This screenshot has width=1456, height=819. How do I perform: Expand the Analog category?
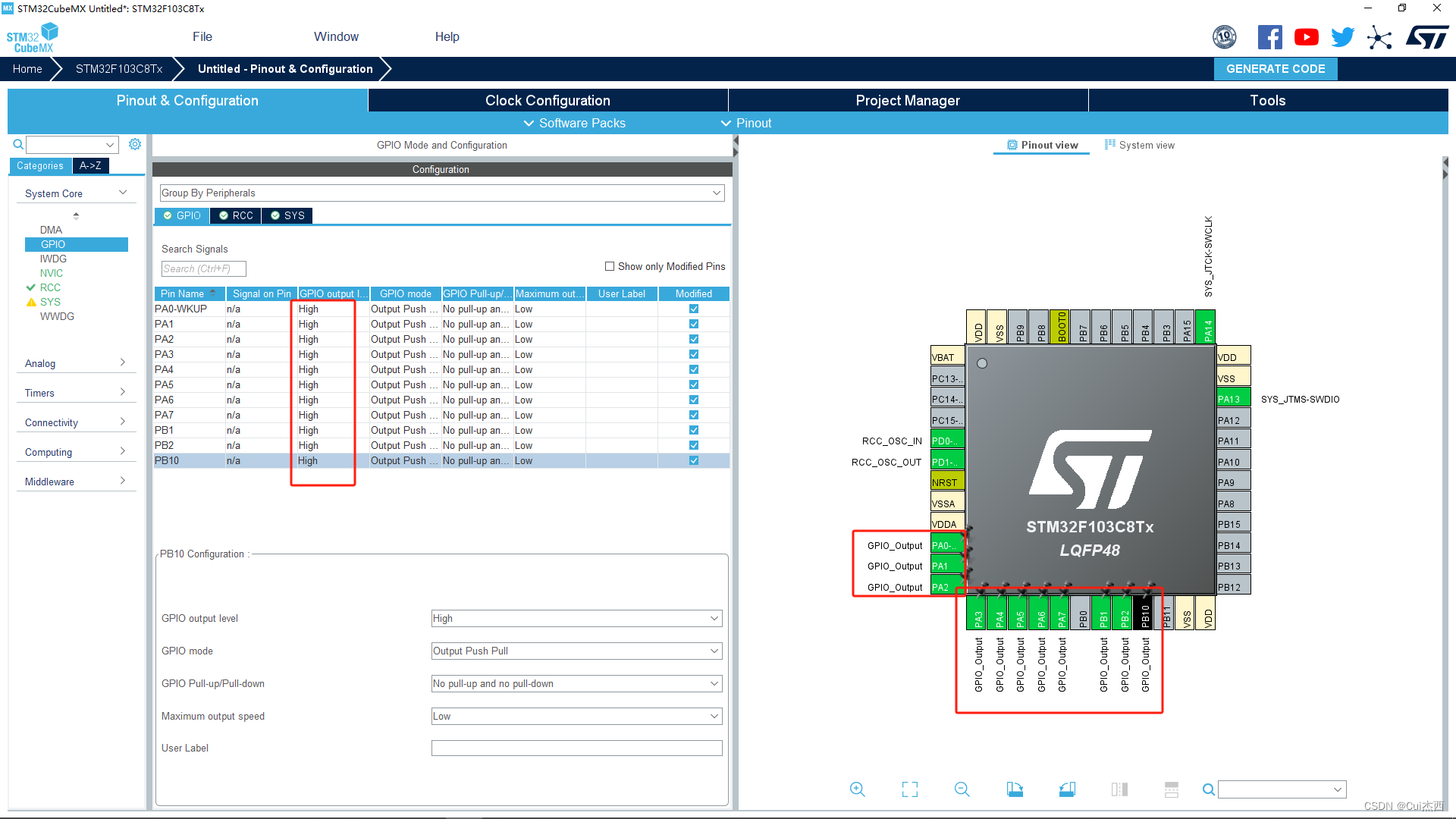[x=76, y=363]
